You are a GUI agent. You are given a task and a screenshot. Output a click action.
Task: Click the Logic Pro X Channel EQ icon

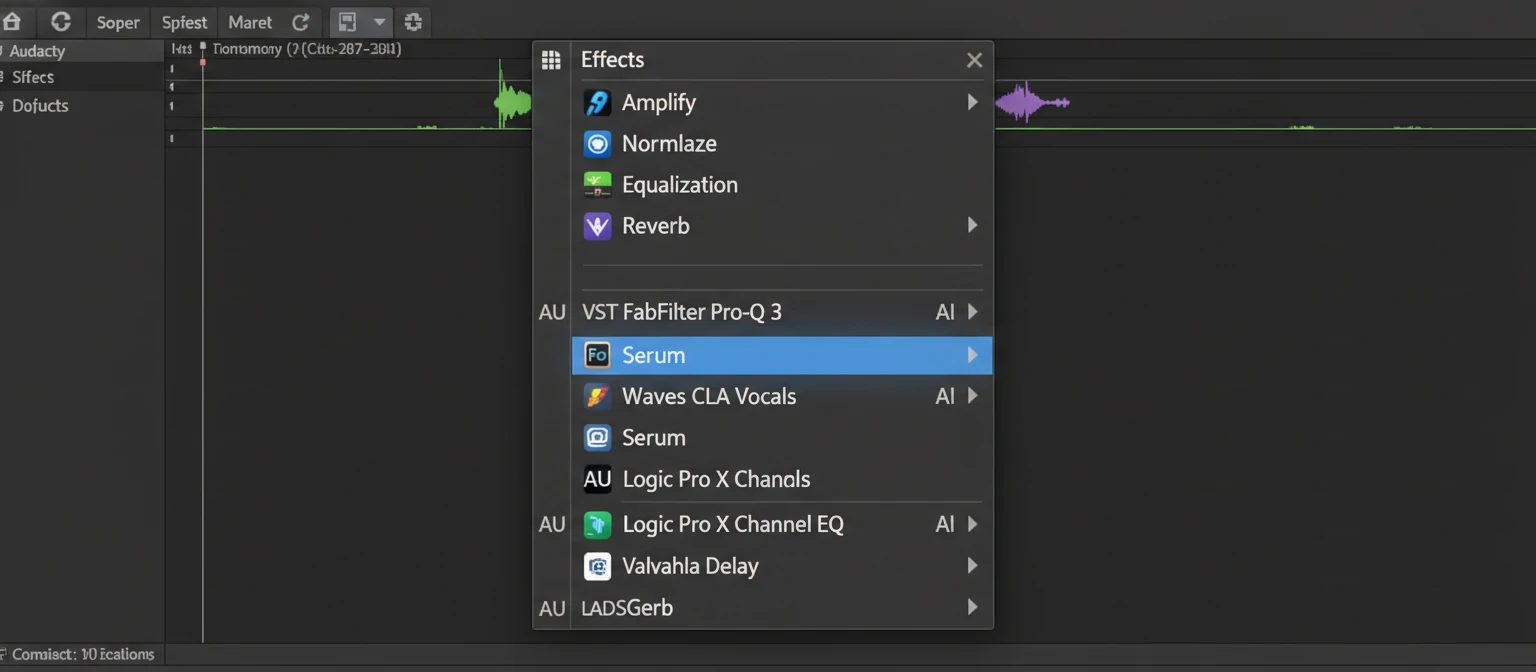coord(598,524)
